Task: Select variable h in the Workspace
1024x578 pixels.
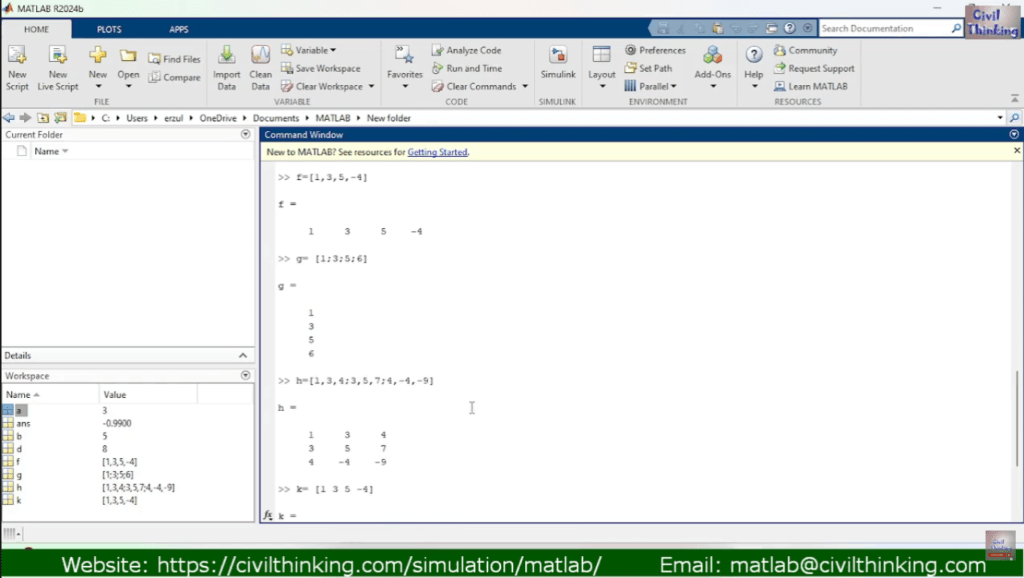Action: coord(18,487)
